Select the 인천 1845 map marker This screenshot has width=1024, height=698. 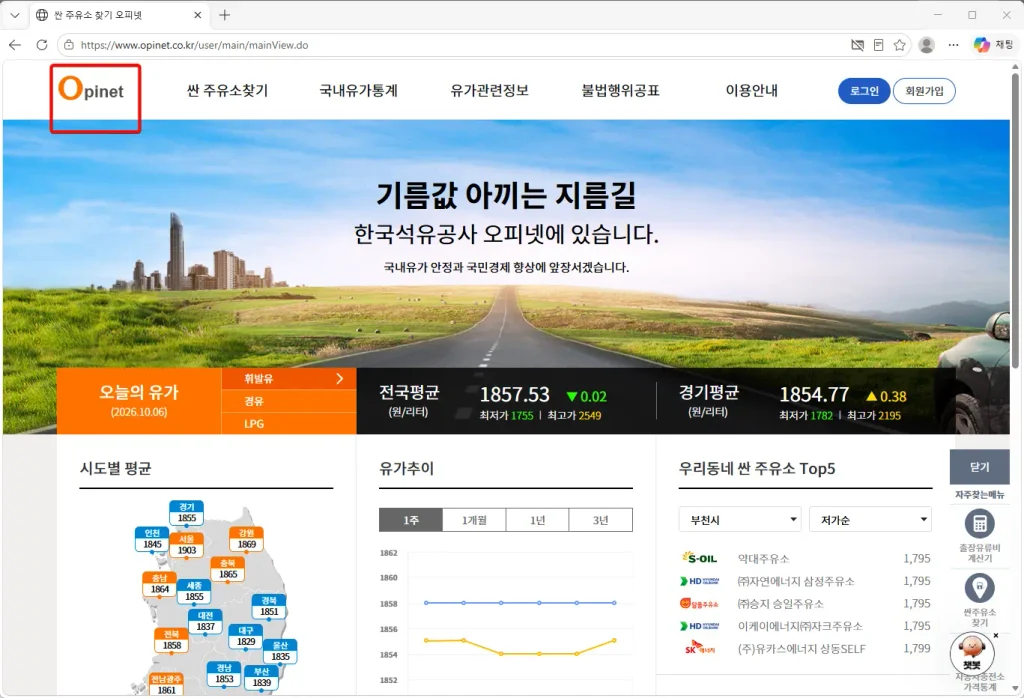152,539
